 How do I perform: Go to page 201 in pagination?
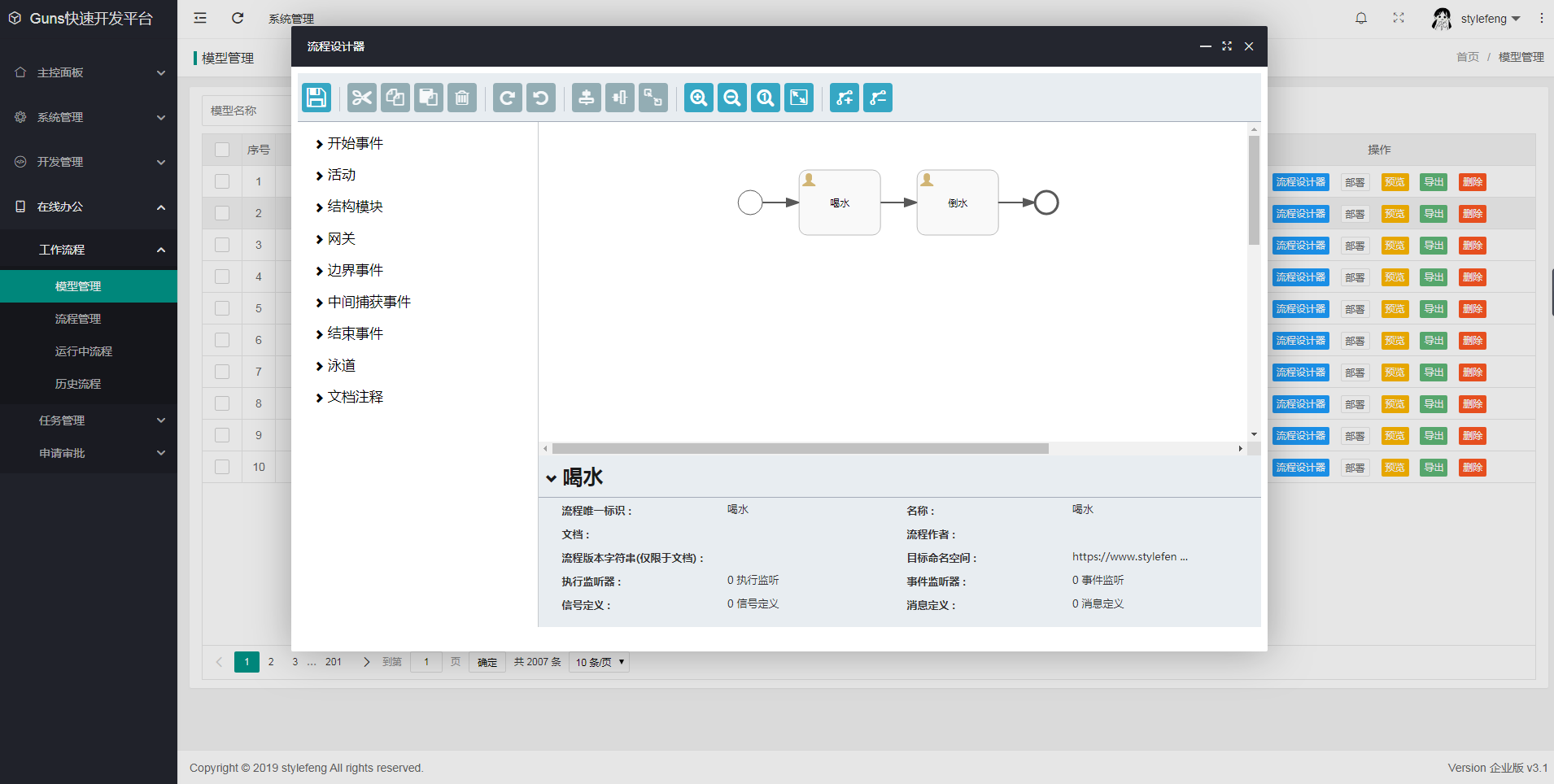tap(333, 662)
